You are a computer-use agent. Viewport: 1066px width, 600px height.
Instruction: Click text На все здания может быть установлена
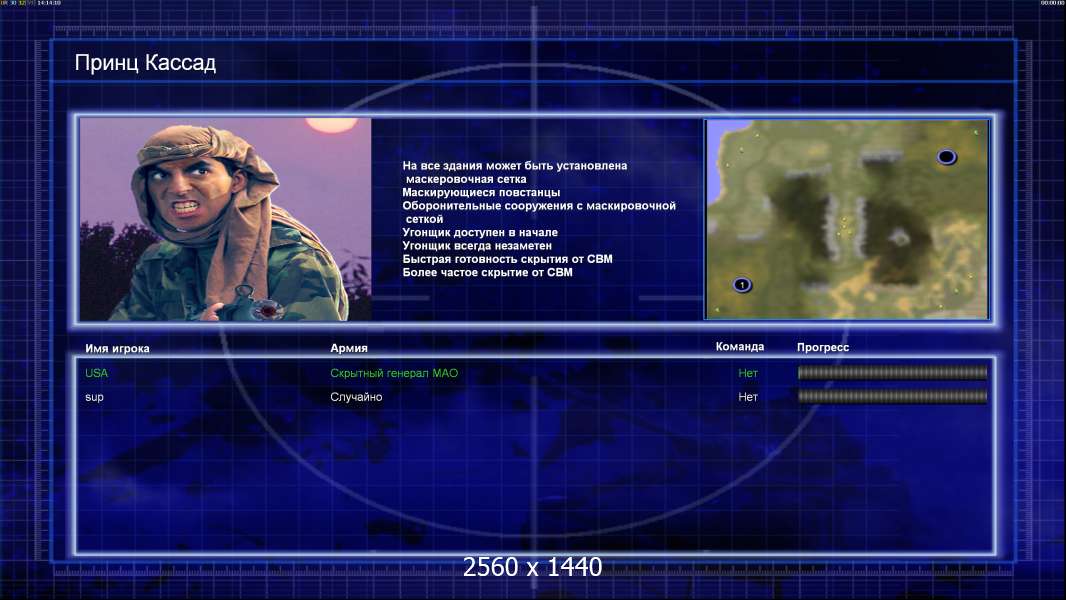click(515, 166)
